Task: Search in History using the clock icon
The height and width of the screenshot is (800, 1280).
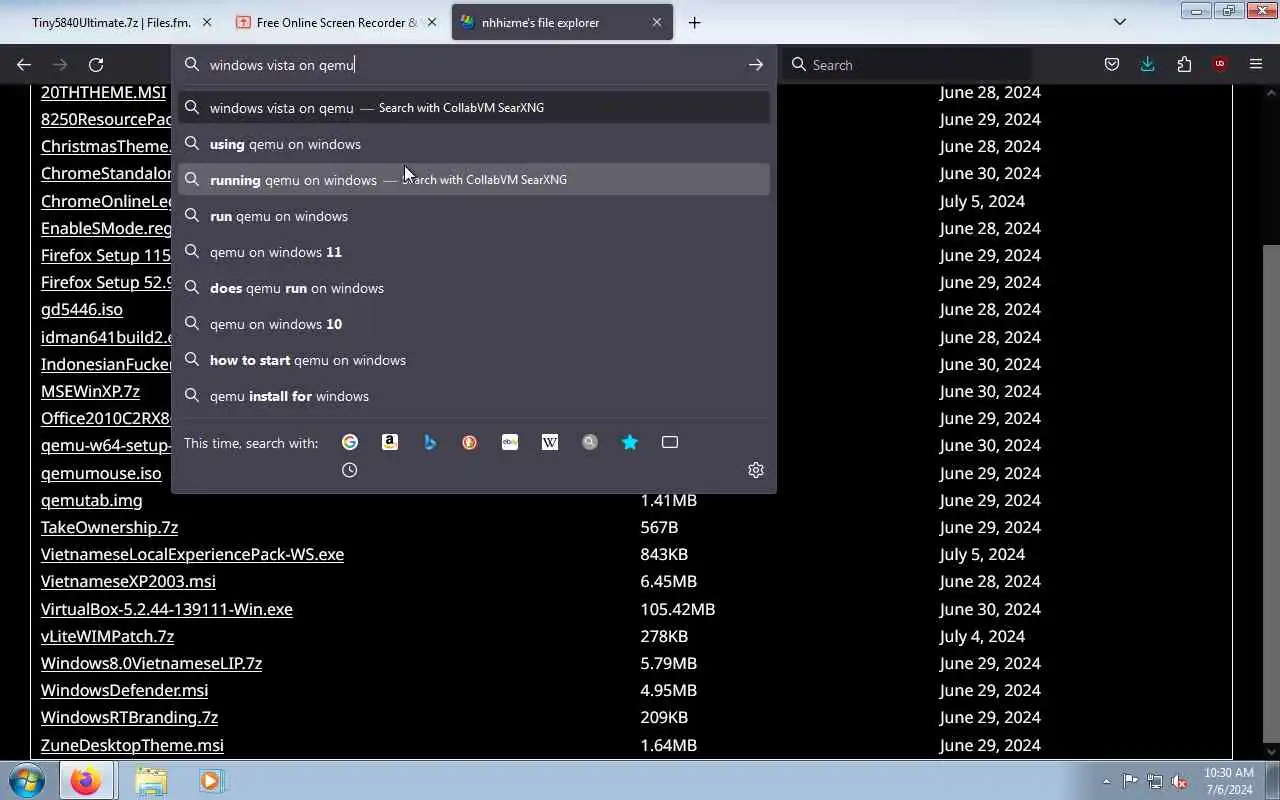Action: point(350,470)
